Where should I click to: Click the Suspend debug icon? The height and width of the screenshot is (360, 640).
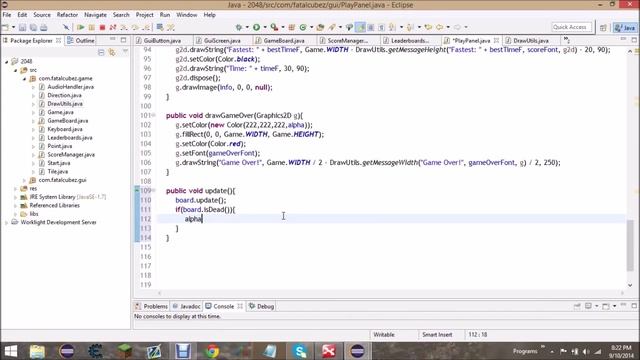[92, 27]
